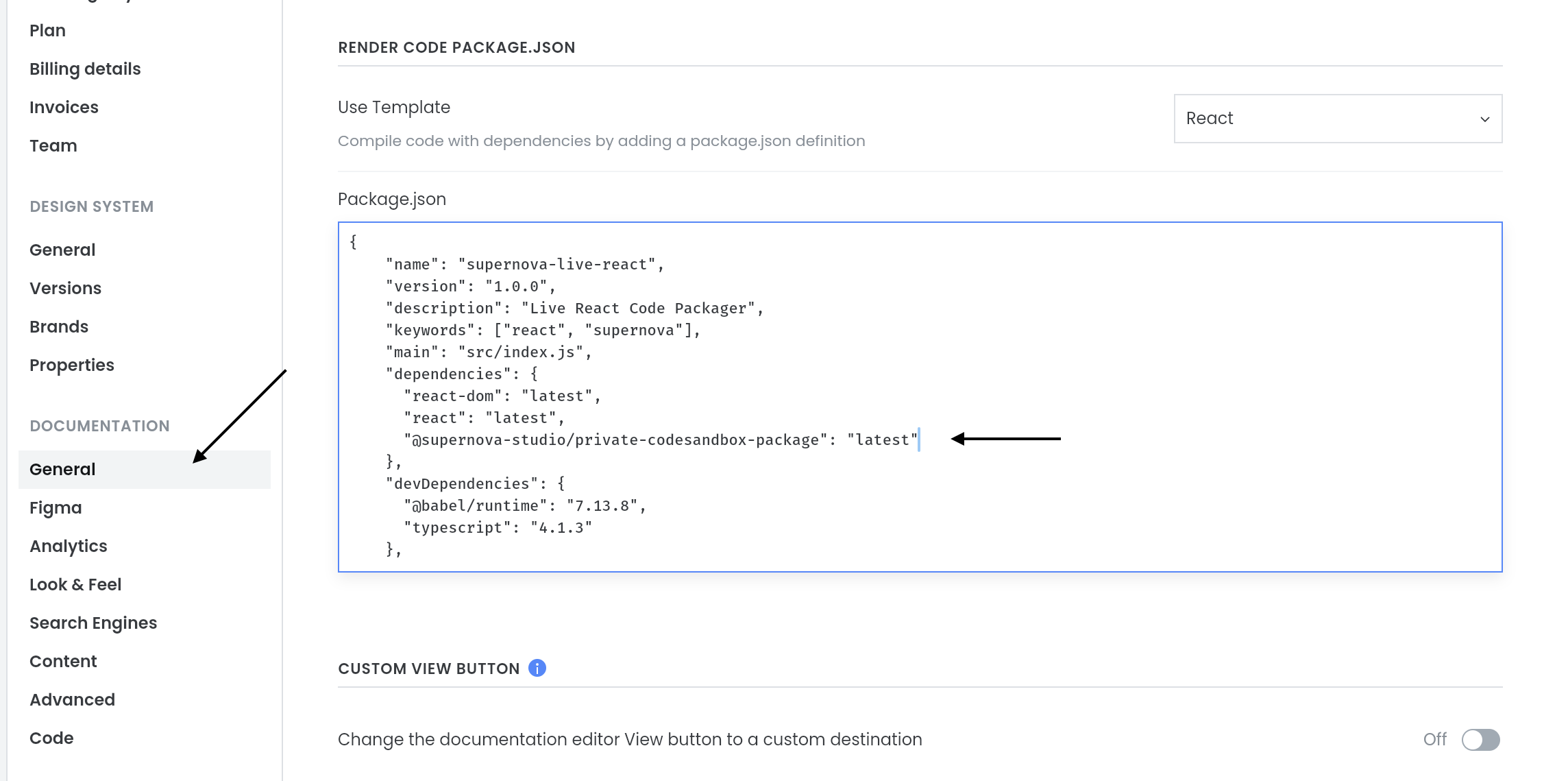This screenshot has height=781, width=1568.
Task: Select the Advanced documentation menu item
Action: pos(72,699)
